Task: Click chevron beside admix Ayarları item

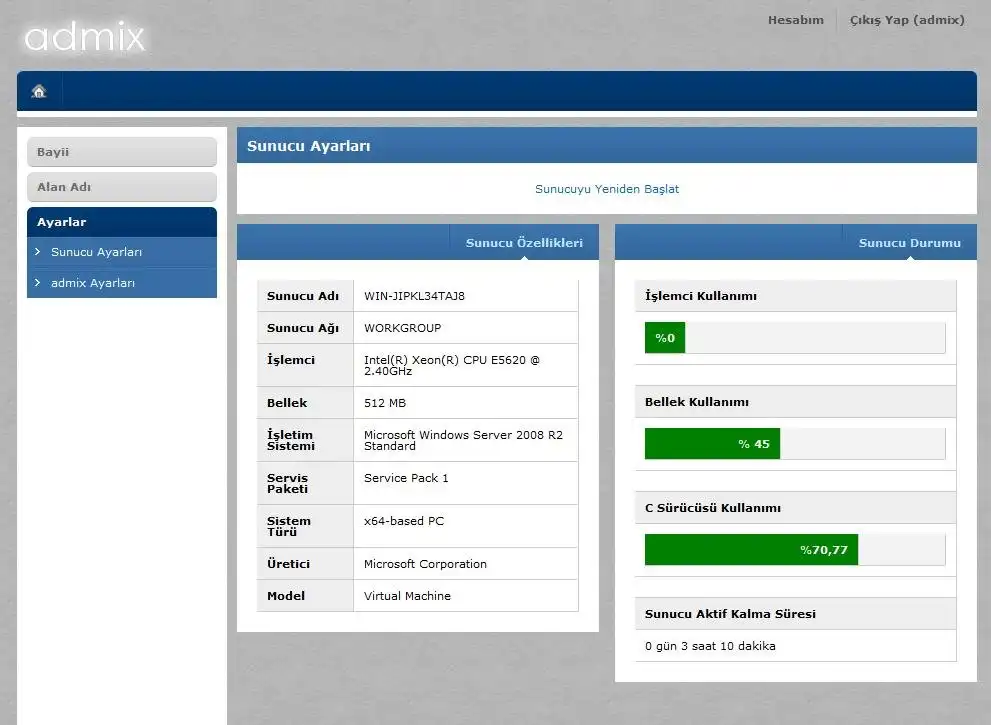Action: (38, 283)
